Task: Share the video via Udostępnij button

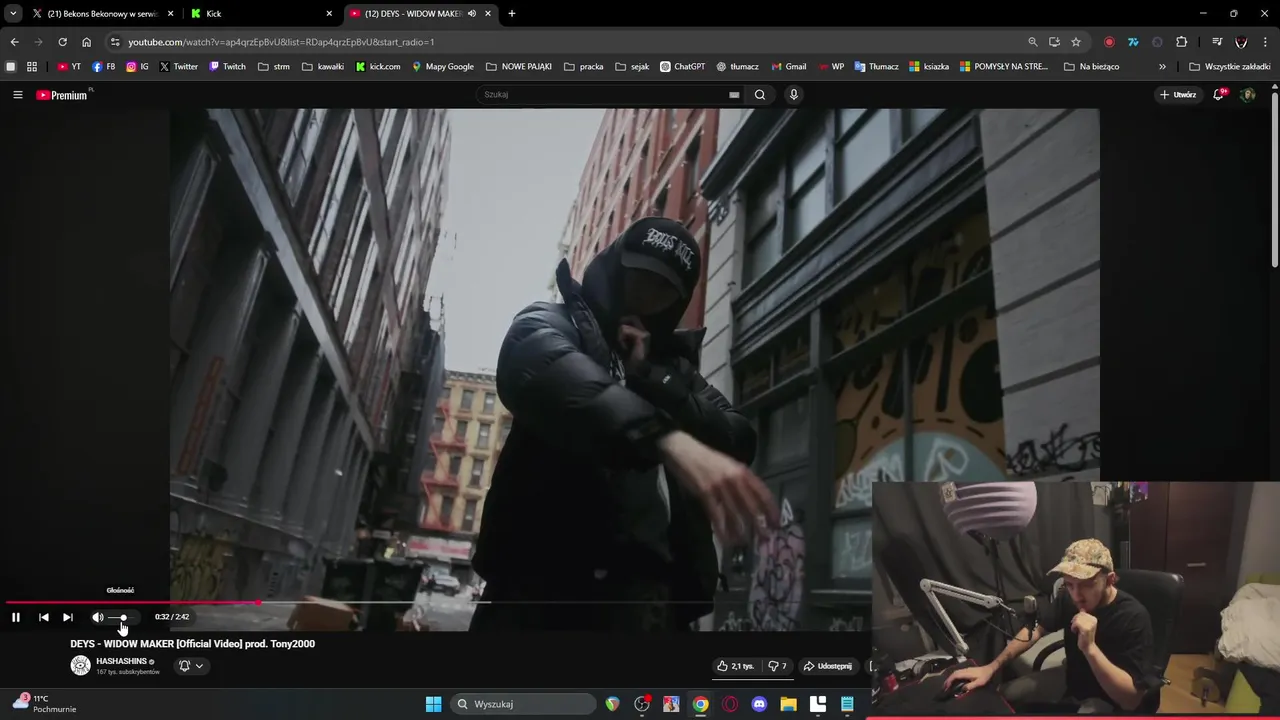Action: [x=828, y=666]
